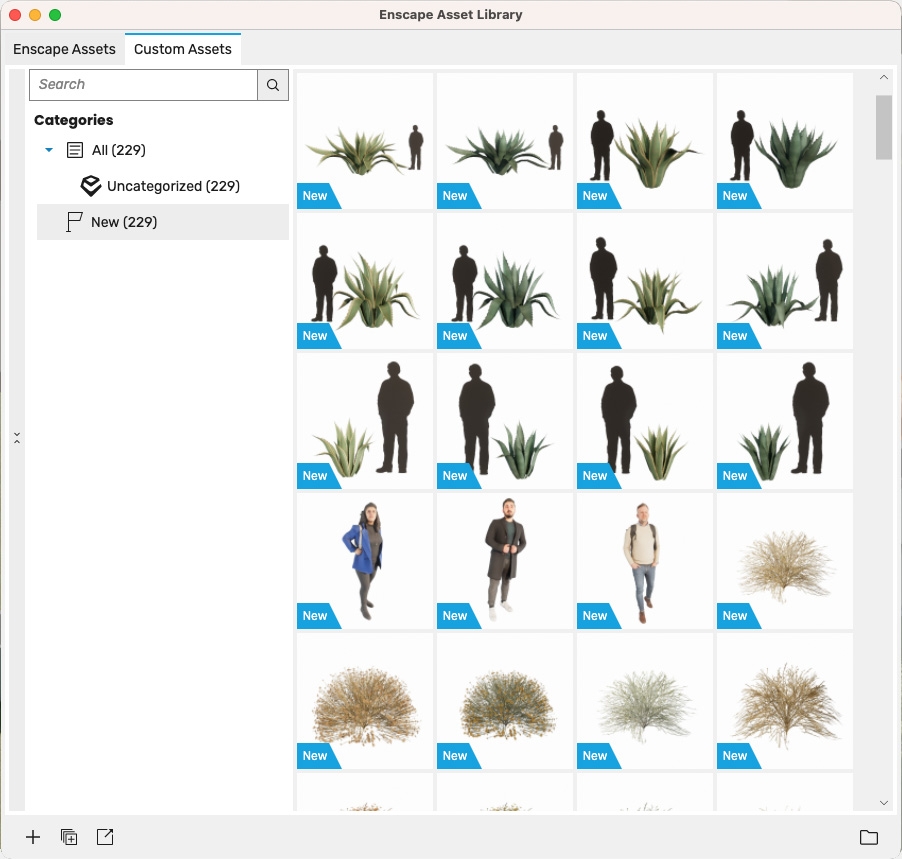Select the woman in blue jacket asset

(x=364, y=561)
